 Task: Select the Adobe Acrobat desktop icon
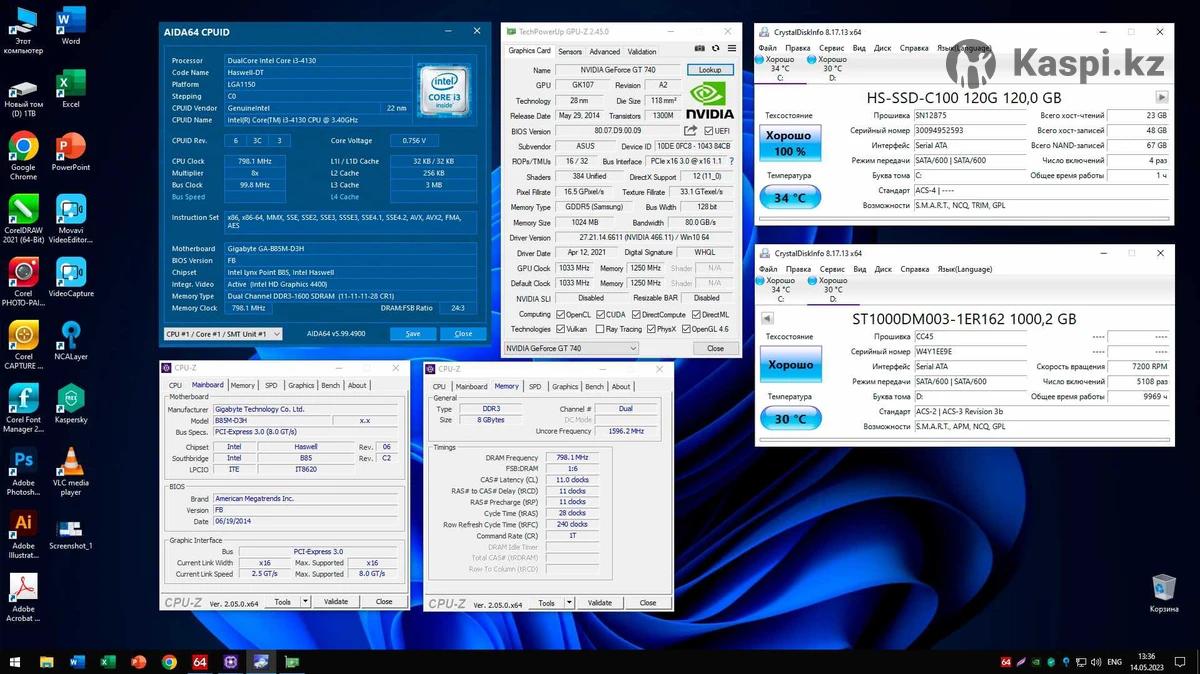click(x=23, y=598)
